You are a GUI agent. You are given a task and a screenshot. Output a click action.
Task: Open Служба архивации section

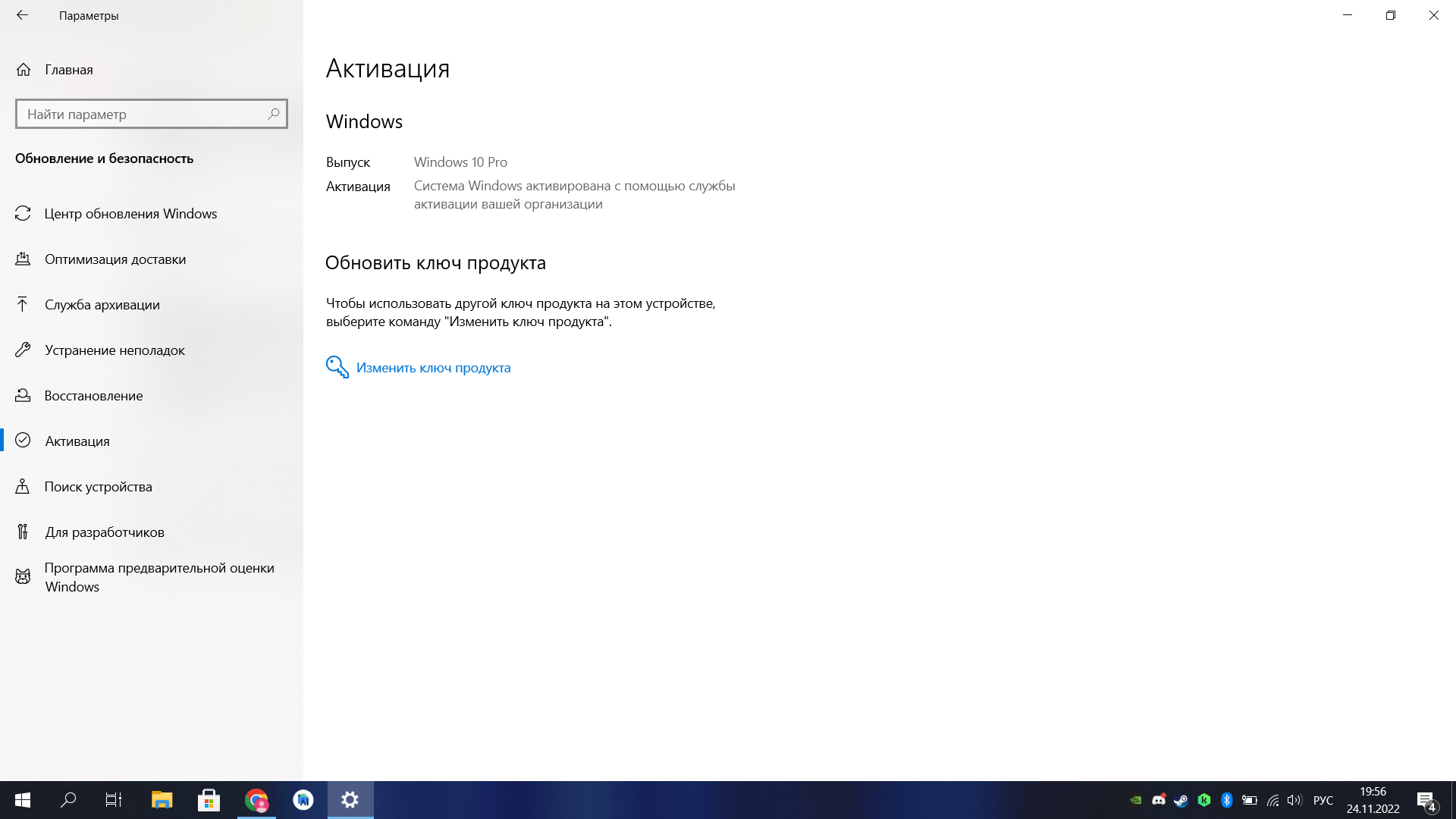[x=152, y=305]
